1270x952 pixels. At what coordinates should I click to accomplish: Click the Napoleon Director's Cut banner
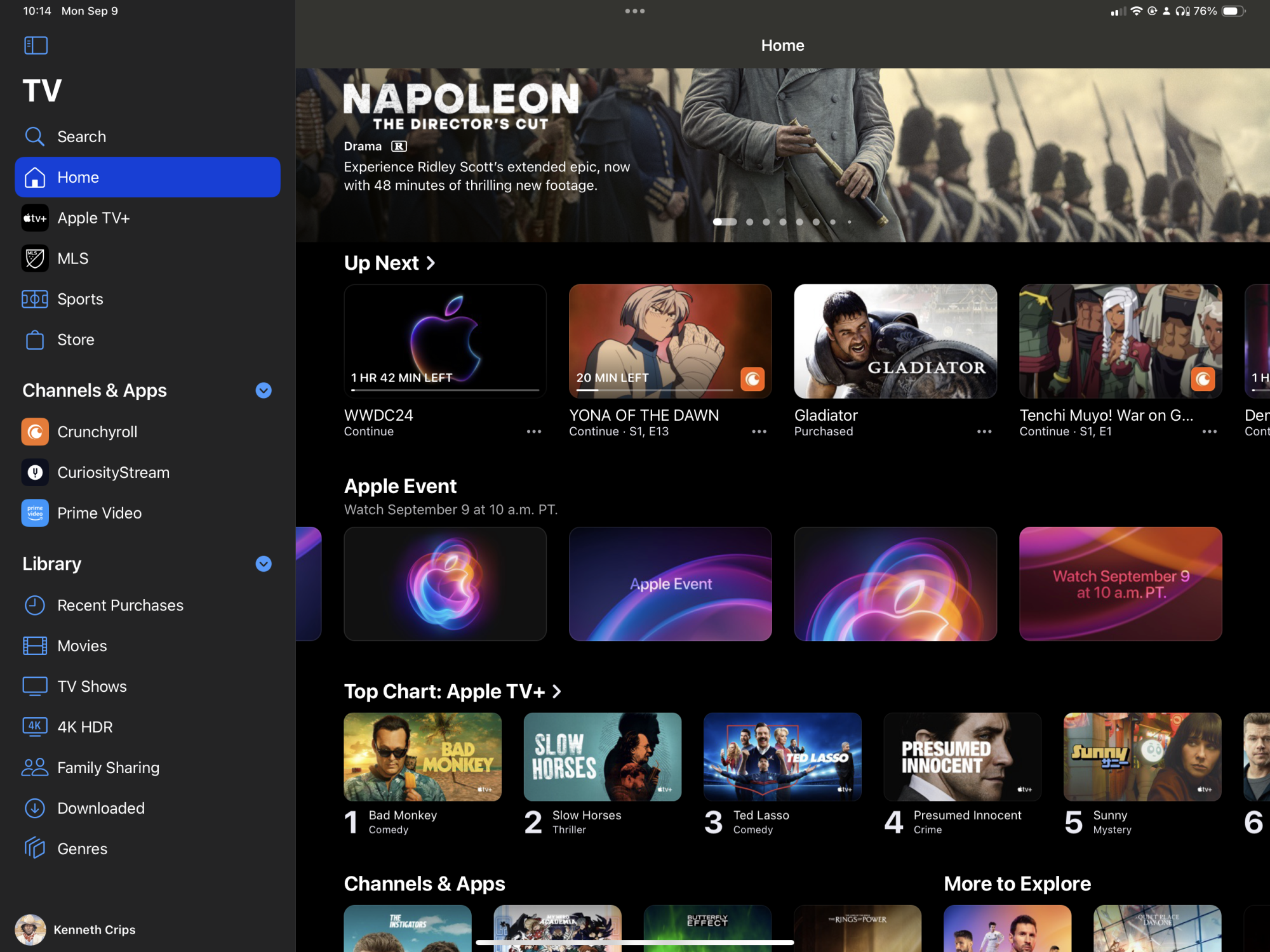tap(782, 155)
